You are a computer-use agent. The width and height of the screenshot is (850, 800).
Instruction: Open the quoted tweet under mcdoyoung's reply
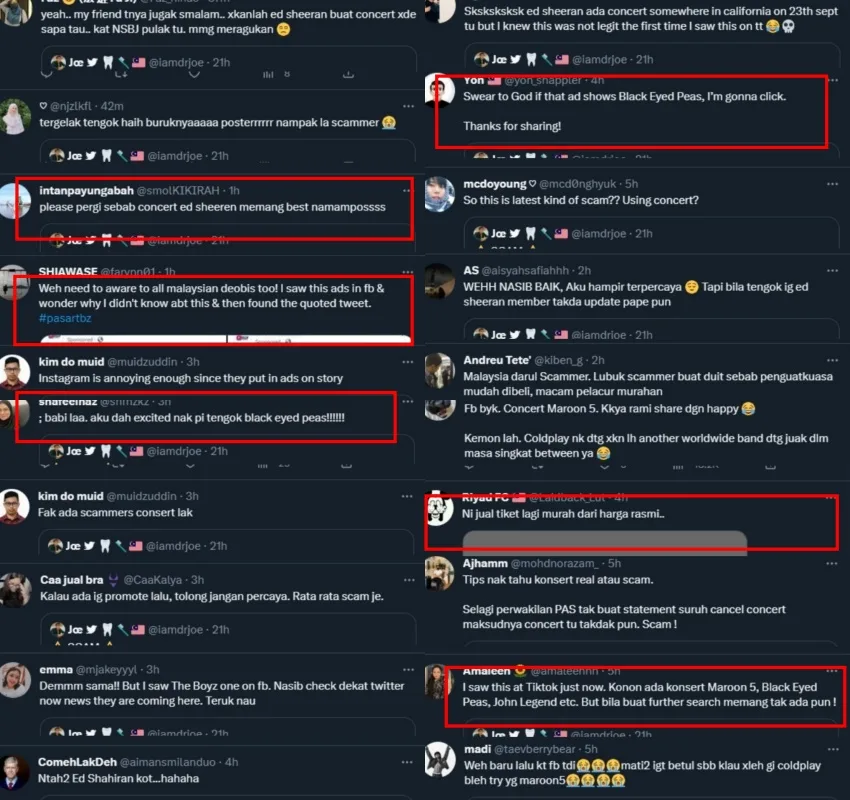click(x=652, y=234)
